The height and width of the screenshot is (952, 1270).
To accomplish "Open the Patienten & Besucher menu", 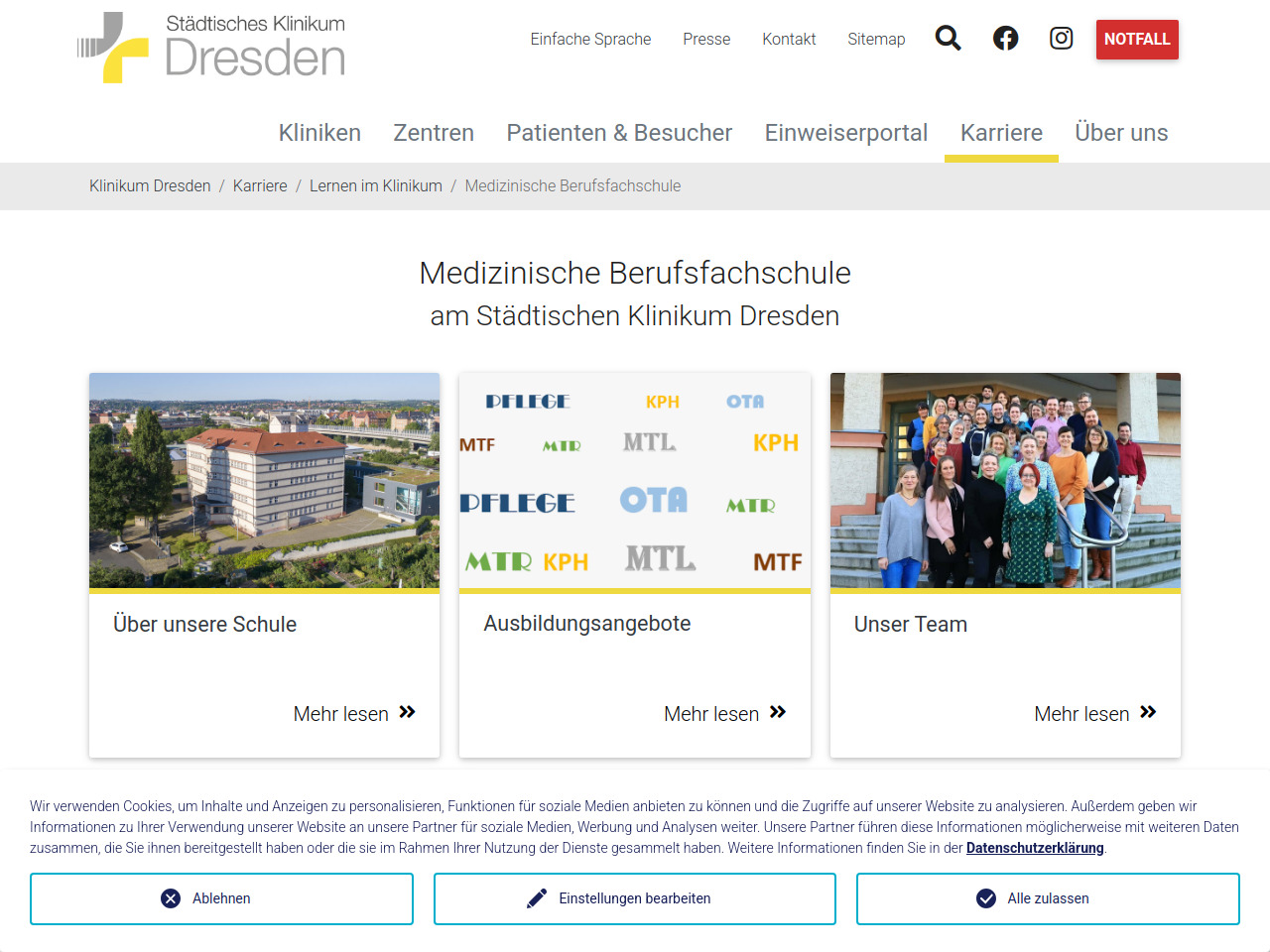I will (619, 133).
